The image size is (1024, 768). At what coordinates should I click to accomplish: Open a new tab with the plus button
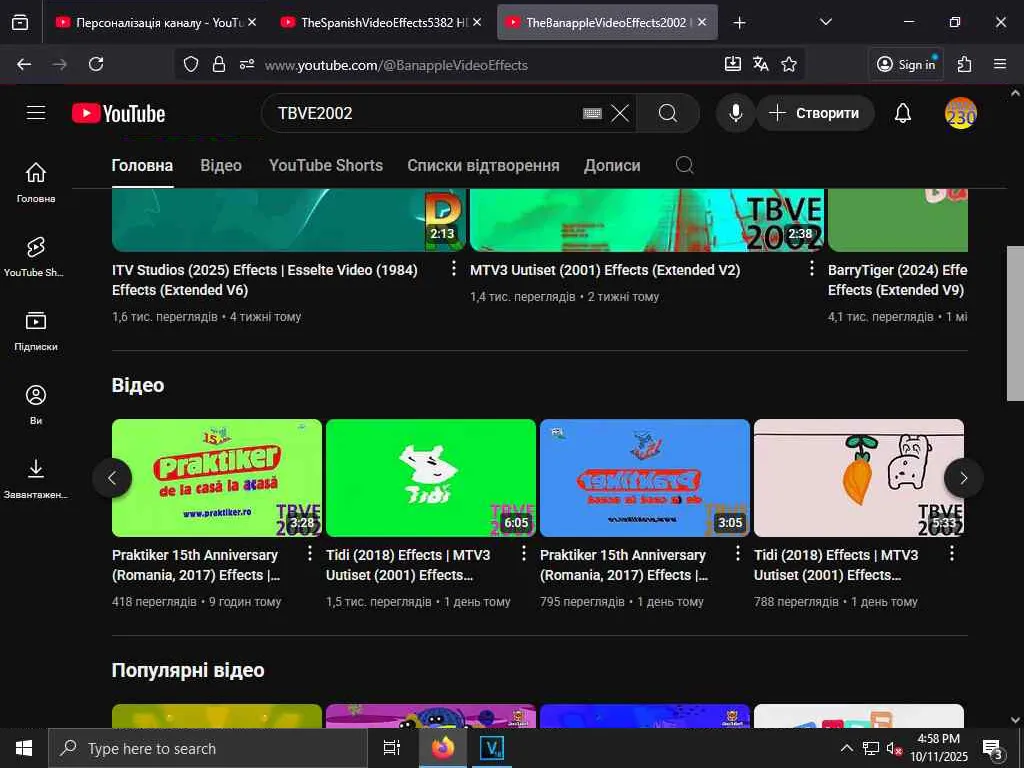(x=739, y=23)
